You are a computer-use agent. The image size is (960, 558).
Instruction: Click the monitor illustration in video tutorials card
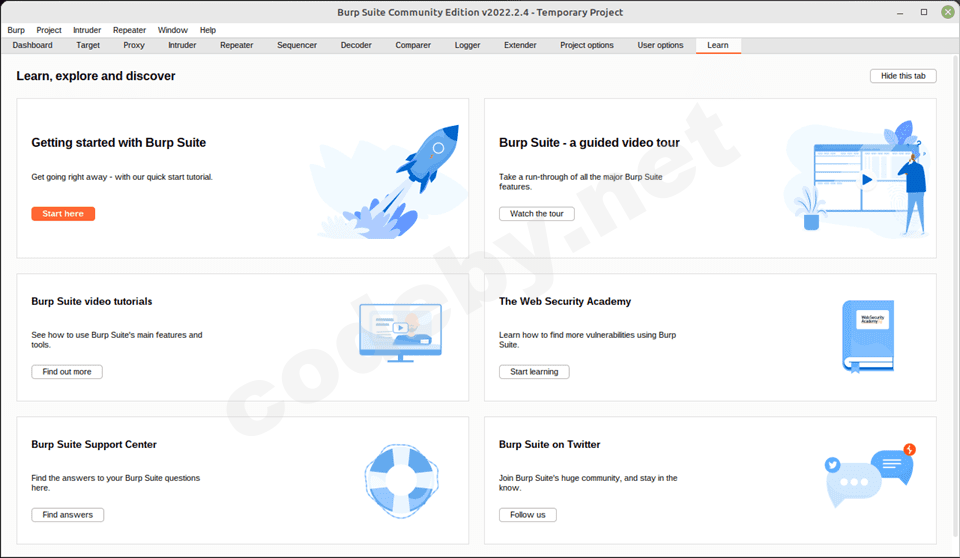(x=400, y=333)
